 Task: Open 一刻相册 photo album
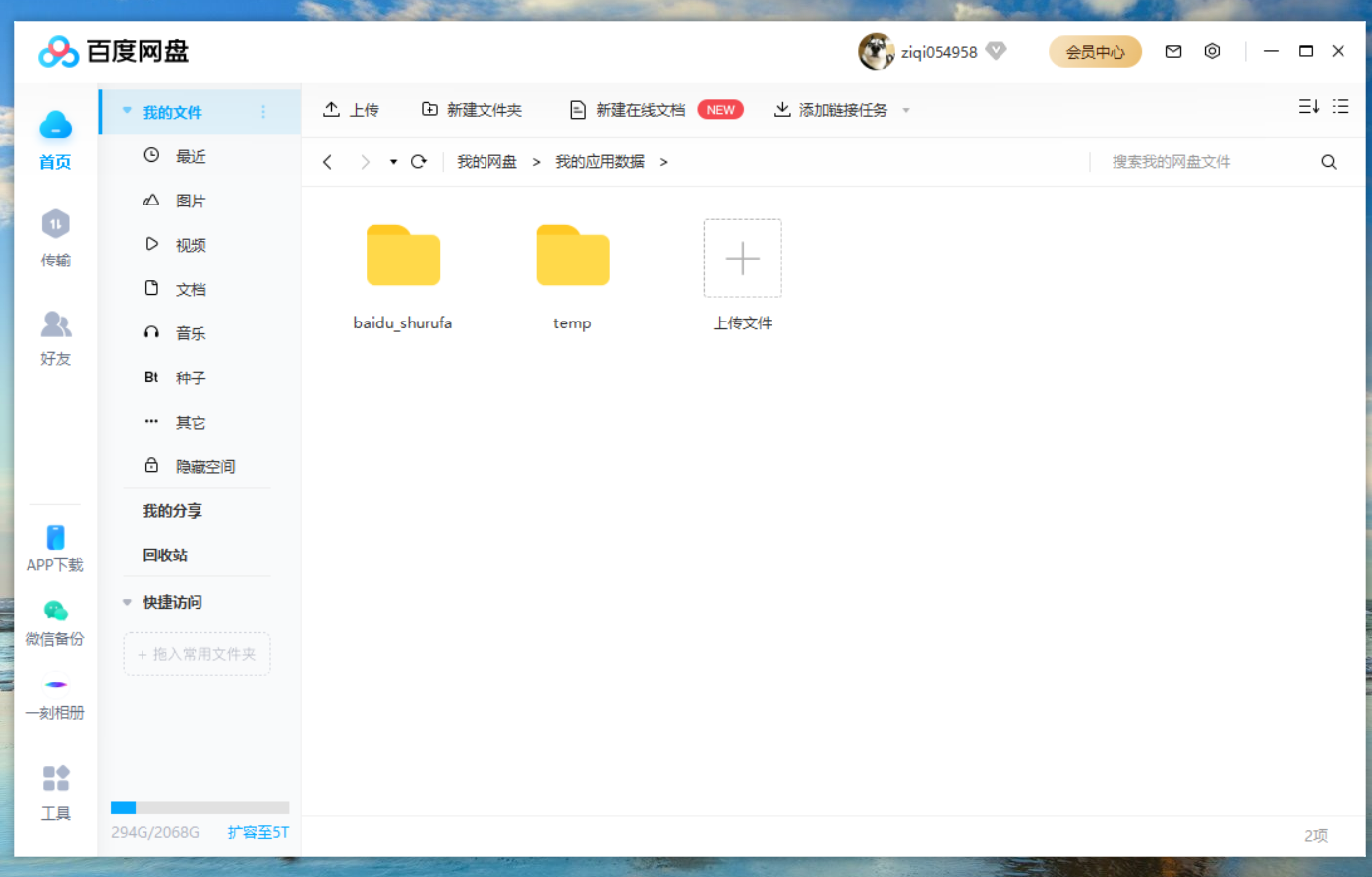point(55,696)
